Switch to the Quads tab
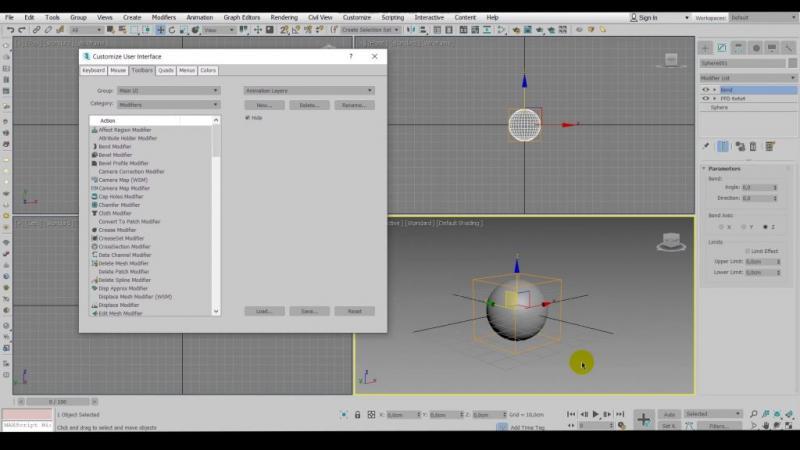800x450 pixels. [x=166, y=70]
